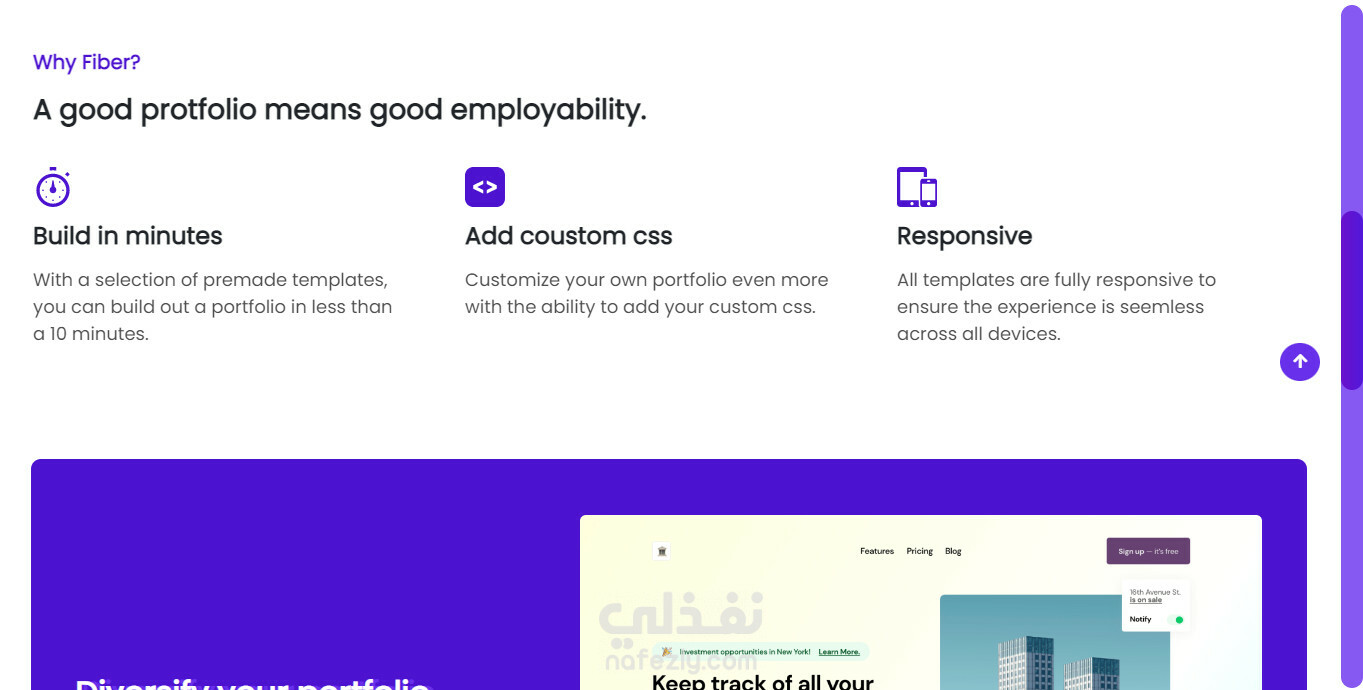Open the Blog menu item in the preview
Screen dimensions: 1363x690
(x=953, y=551)
